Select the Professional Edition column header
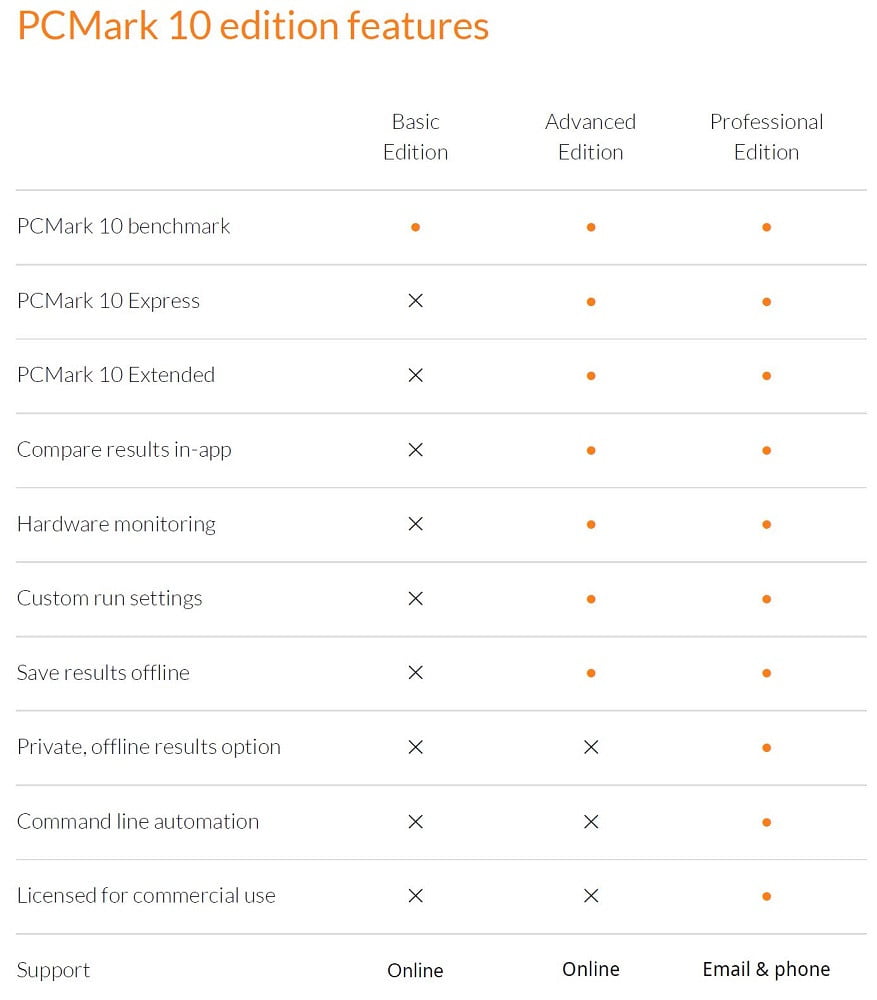This screenshot has width=877, height=1000. pos(766,137)
